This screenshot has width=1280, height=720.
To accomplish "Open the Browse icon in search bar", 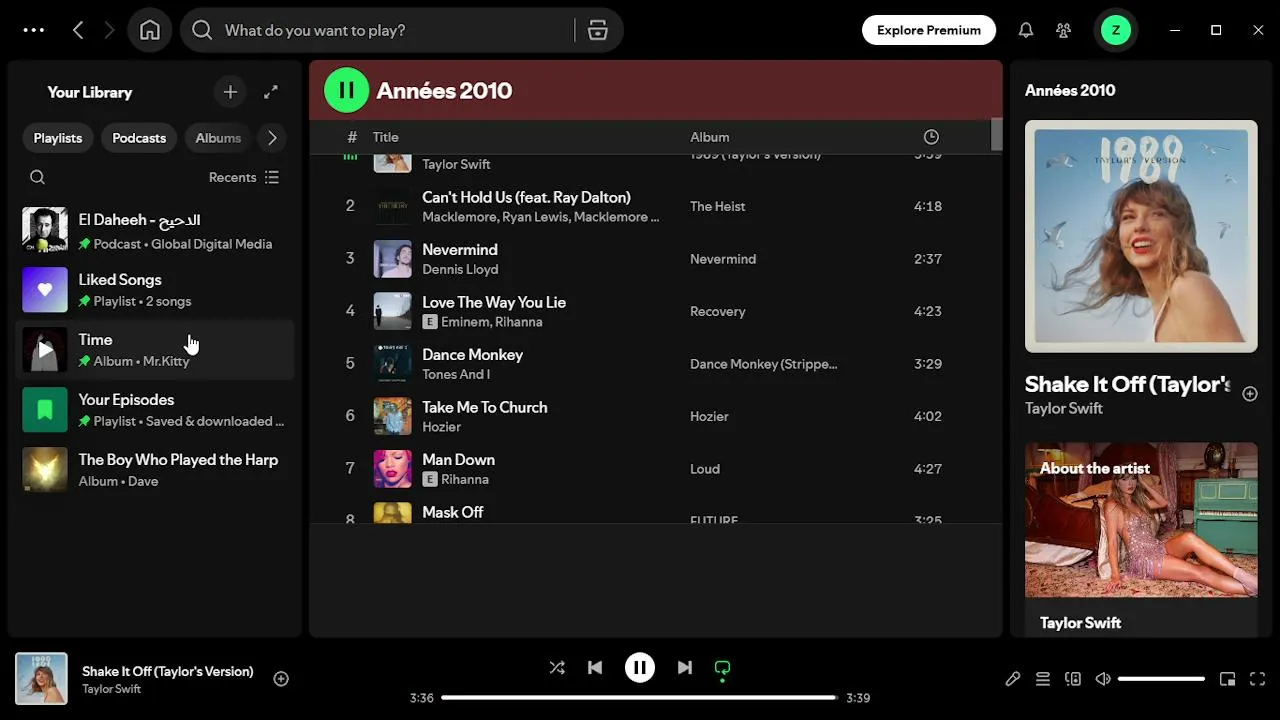I will pos(598,30).
